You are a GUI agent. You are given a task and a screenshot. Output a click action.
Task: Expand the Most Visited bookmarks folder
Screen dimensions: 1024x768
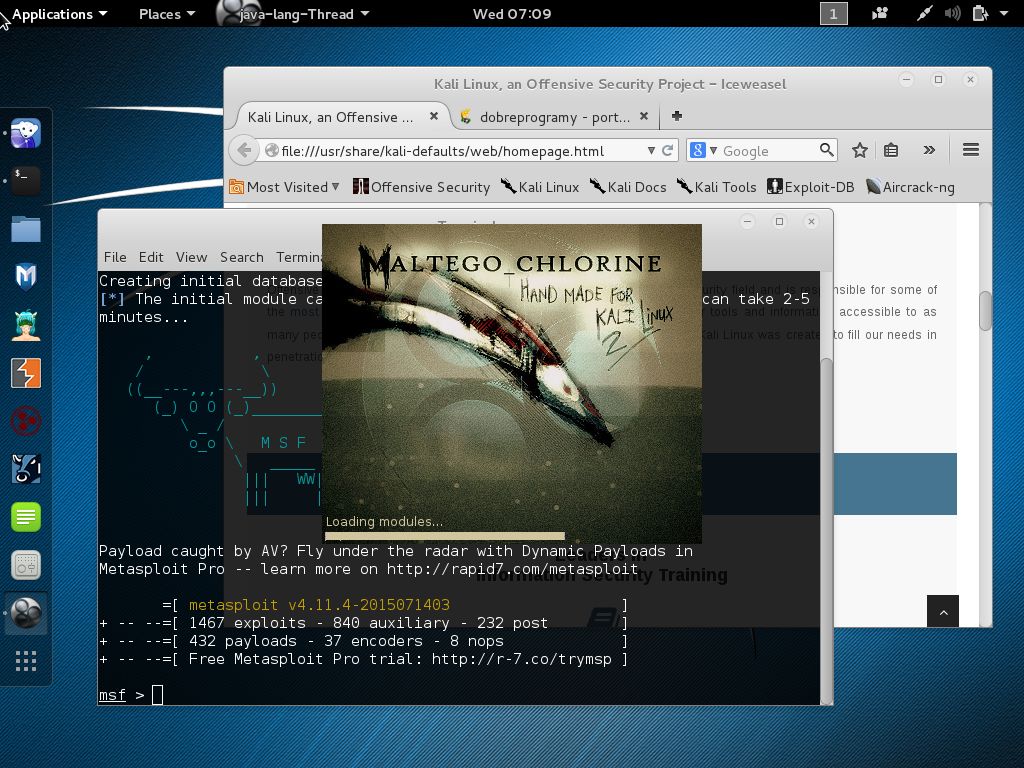coord(284,187)
